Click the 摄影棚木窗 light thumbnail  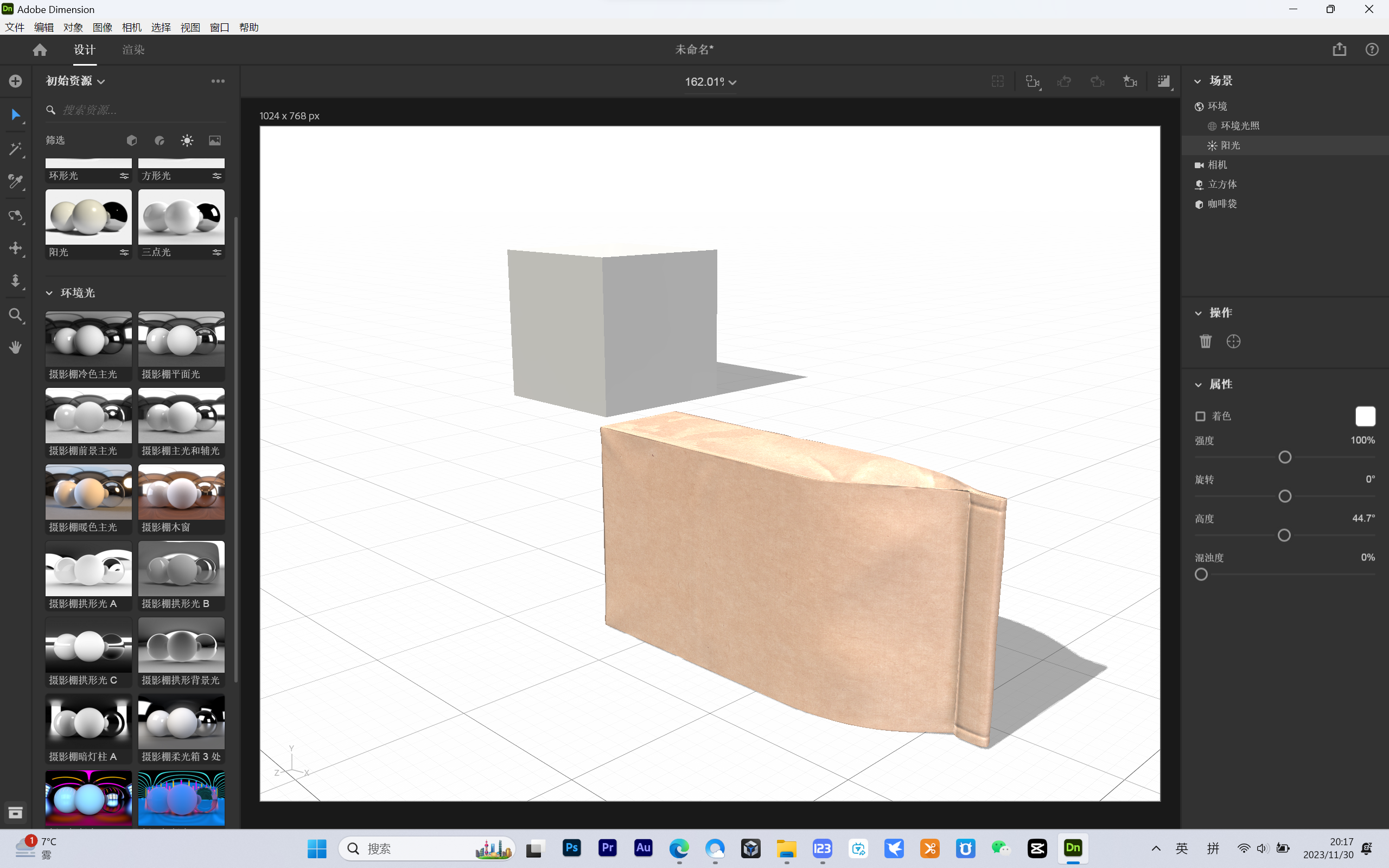(x=181, y=492)
